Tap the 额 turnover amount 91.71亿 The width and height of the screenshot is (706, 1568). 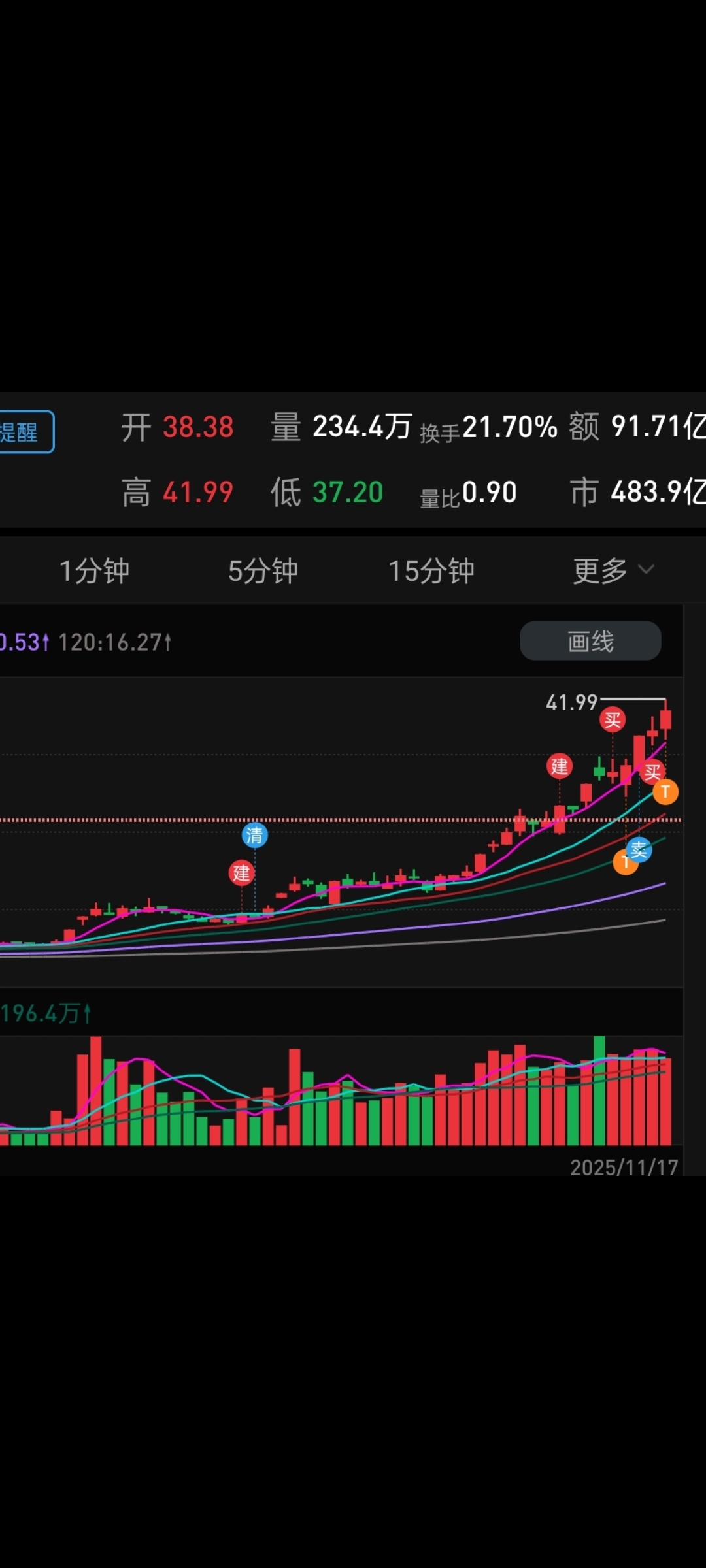(658, 427)
